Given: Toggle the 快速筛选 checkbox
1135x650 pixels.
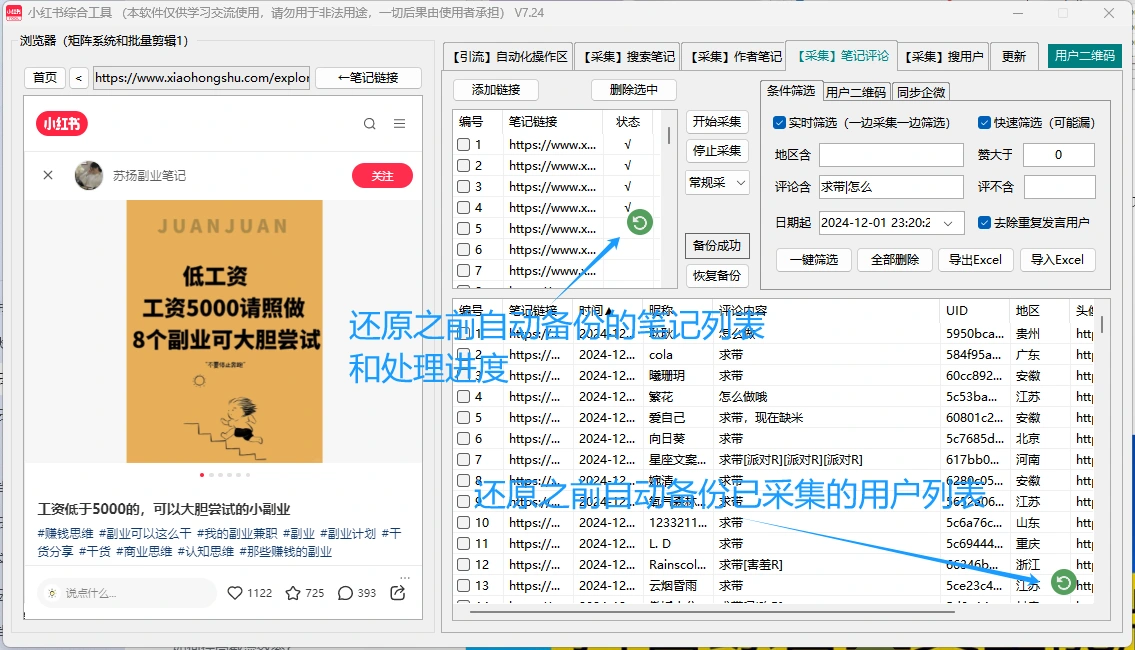Looking at the screenshot, I should [x=984, y=122].
